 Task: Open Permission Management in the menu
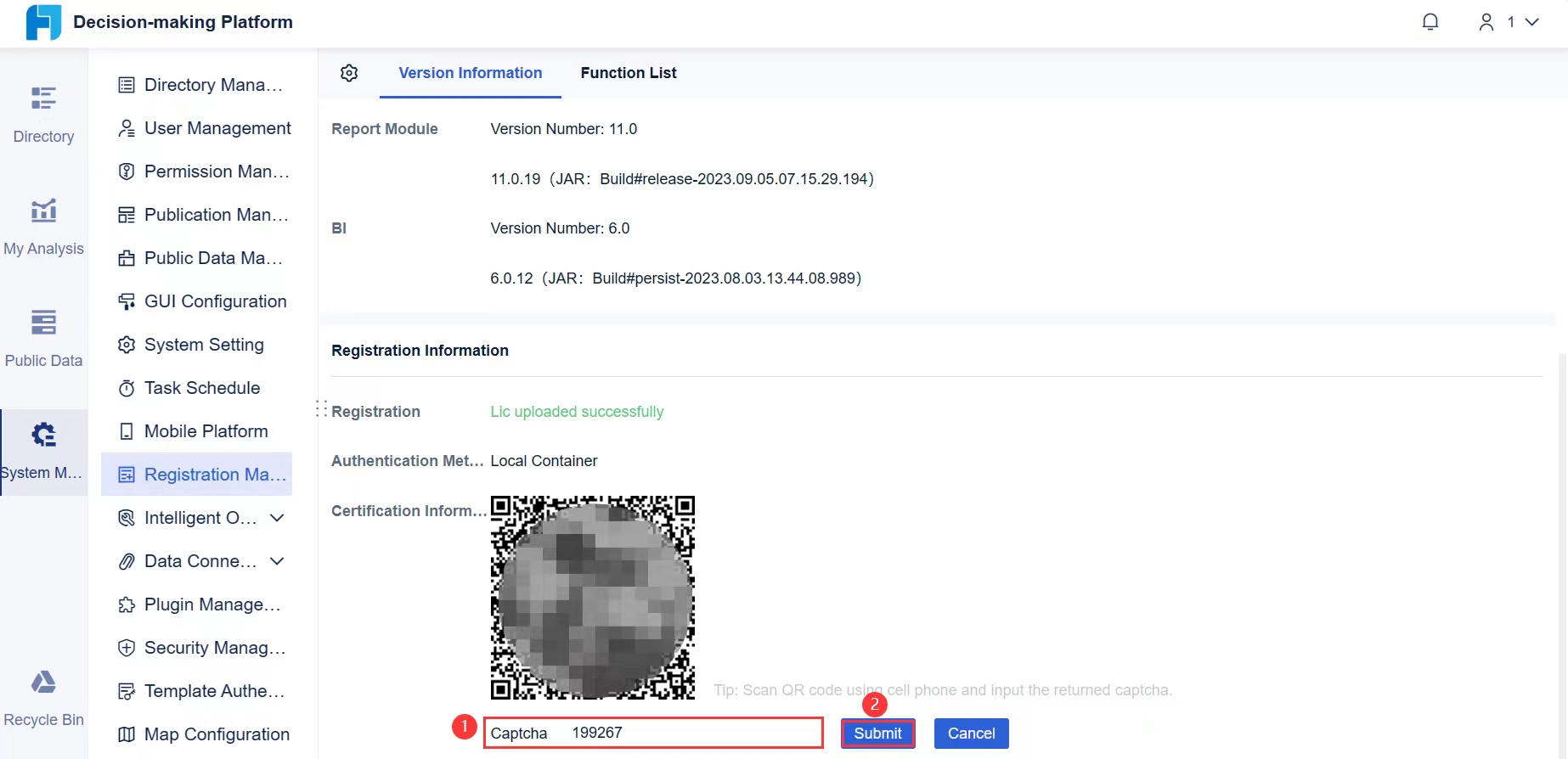[197, 171]
